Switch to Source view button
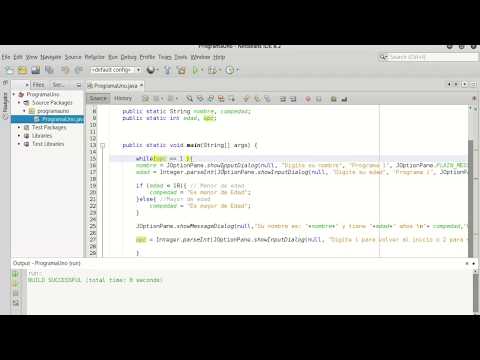Image resolution: width=480 pixels, height=360 pixels. (x=98, y=98)
